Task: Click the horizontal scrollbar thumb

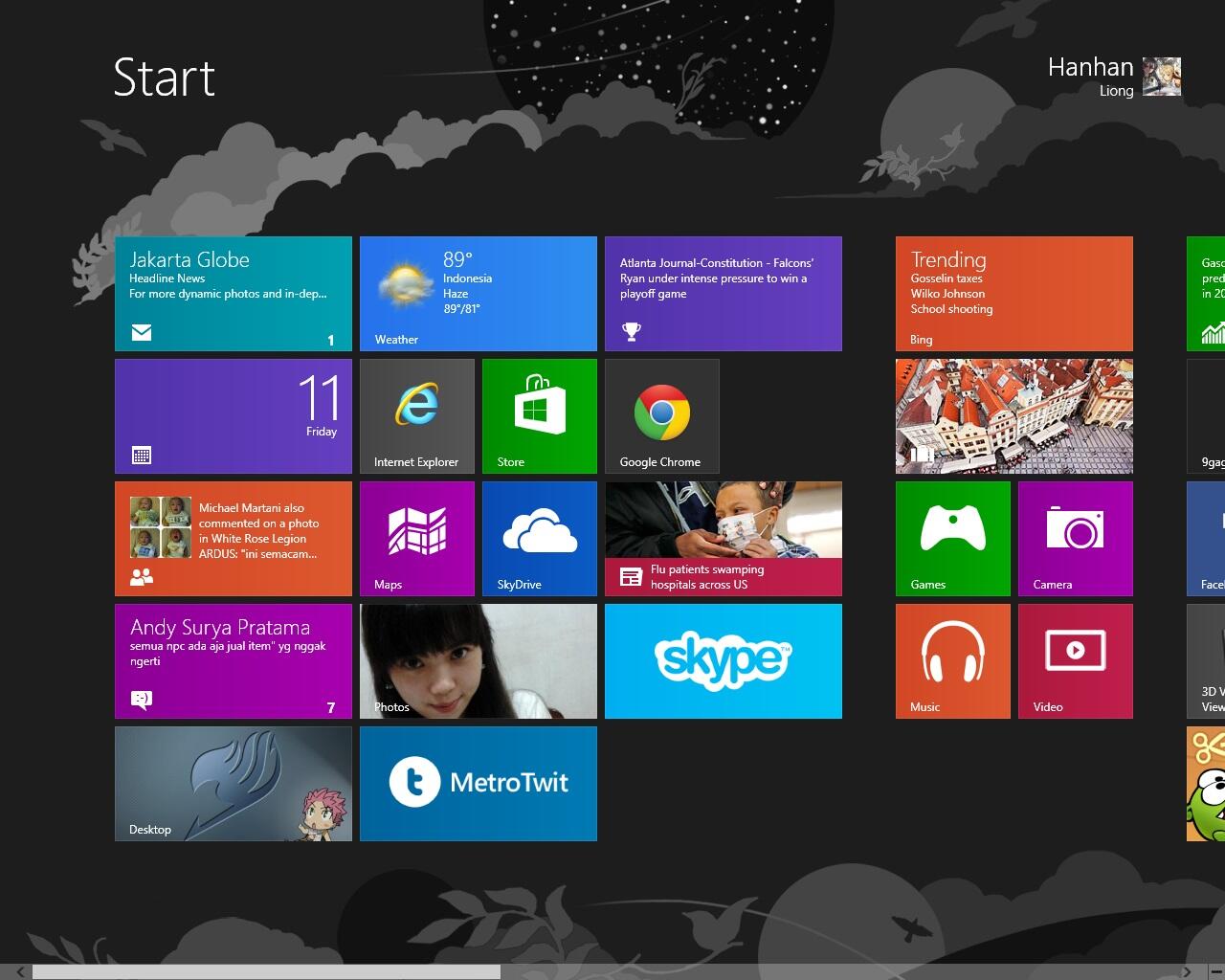Action: (x=266, y=972)
